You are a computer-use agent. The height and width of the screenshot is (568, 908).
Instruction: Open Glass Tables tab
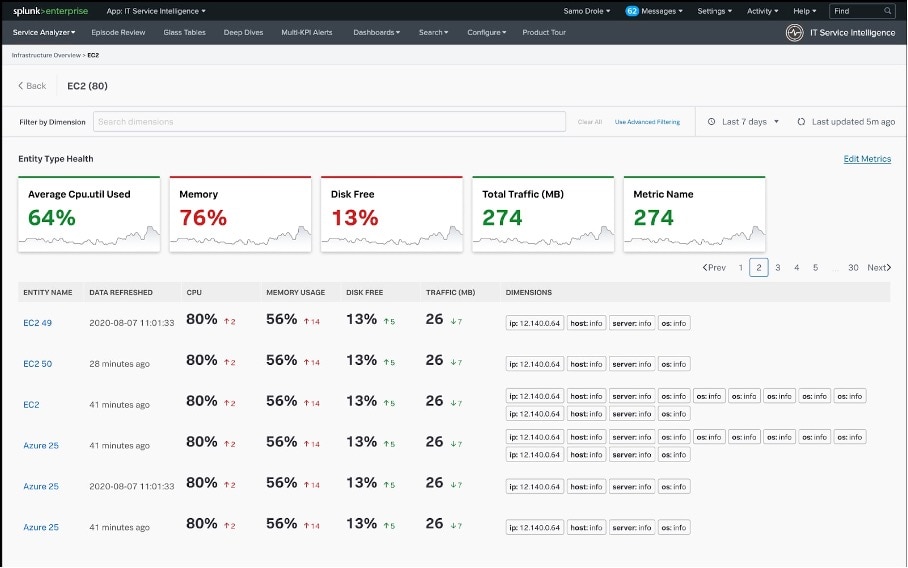point(184,32)
